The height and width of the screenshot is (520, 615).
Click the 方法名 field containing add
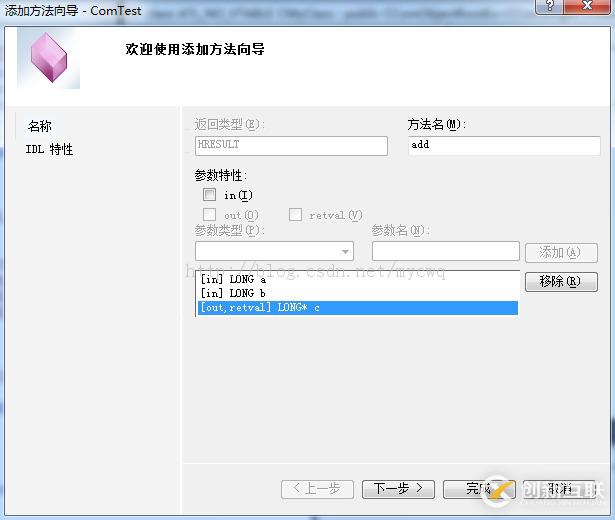(x=504, y=145)
